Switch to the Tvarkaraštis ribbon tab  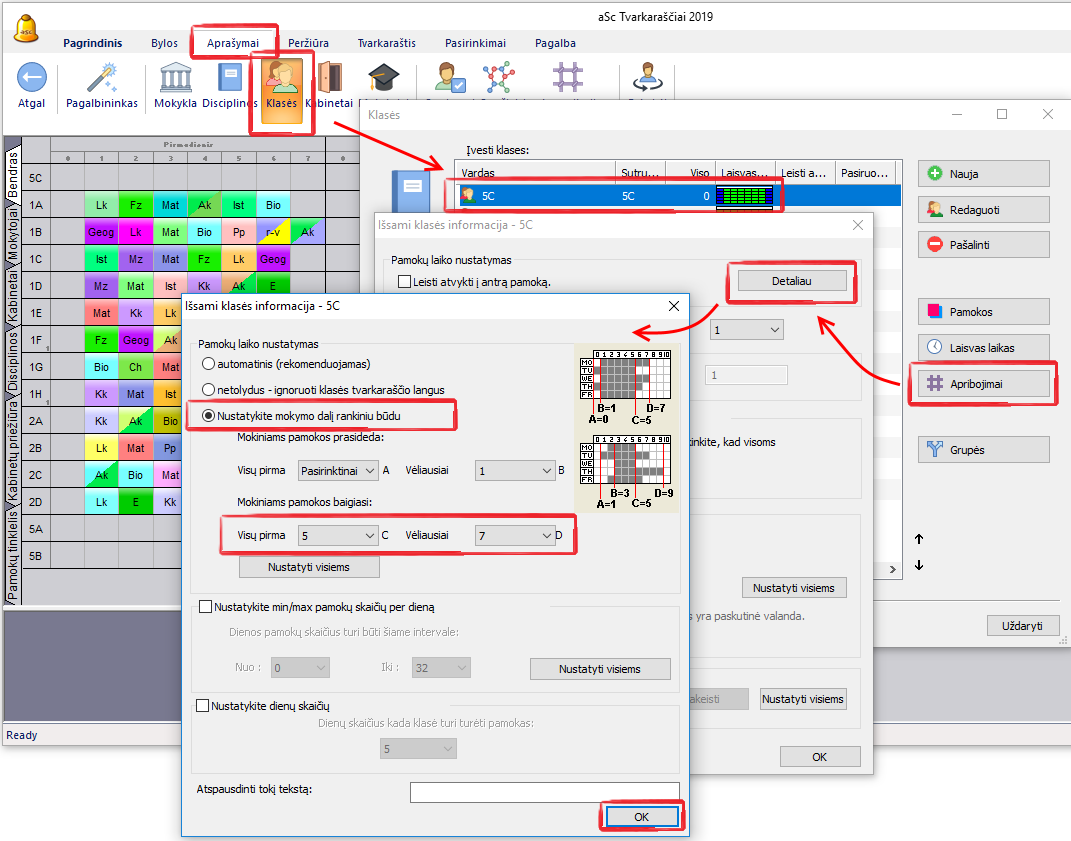click(x=386, y=43)
